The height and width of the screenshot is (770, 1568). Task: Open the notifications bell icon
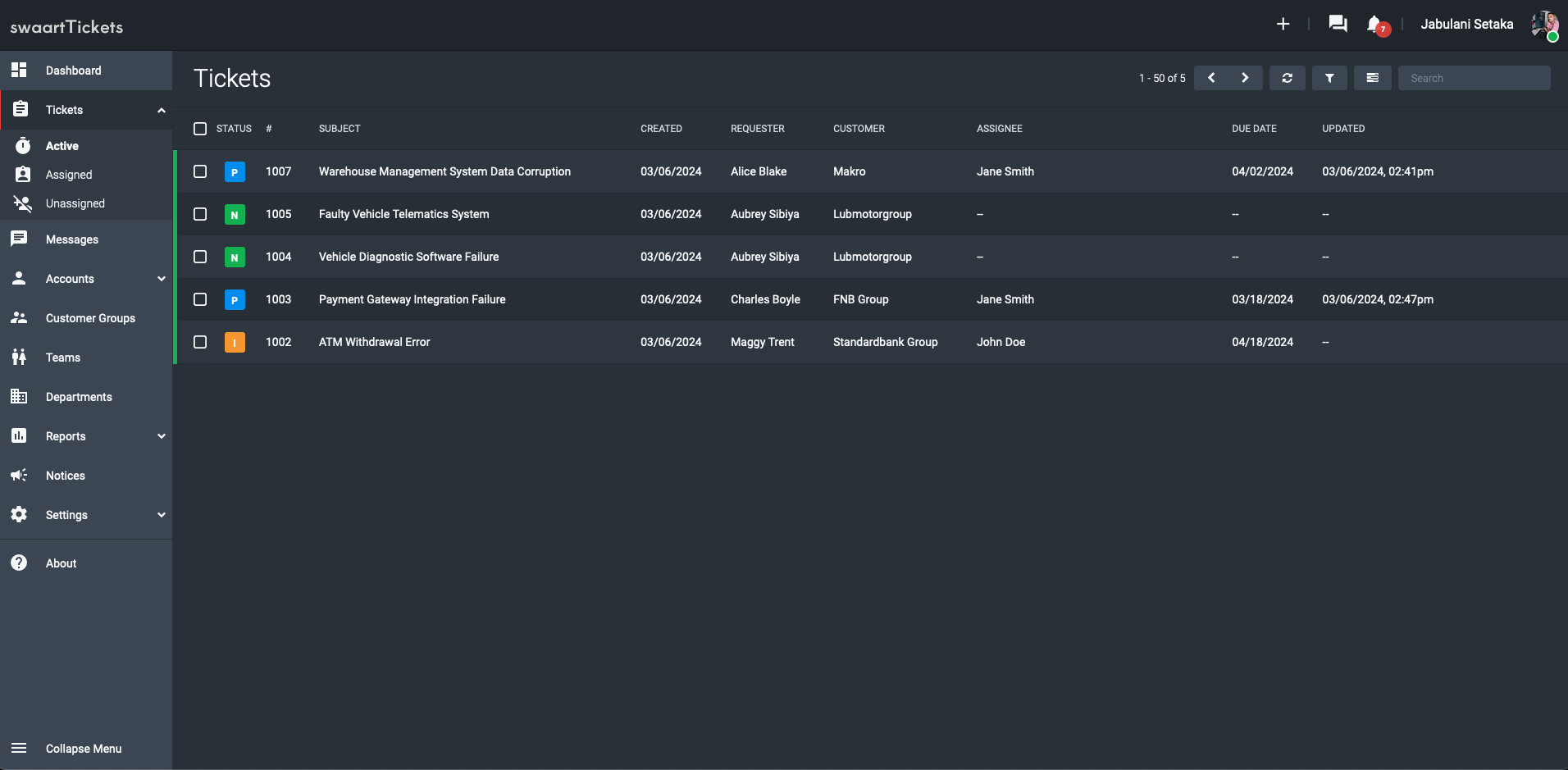click(x=1374, y=25)
